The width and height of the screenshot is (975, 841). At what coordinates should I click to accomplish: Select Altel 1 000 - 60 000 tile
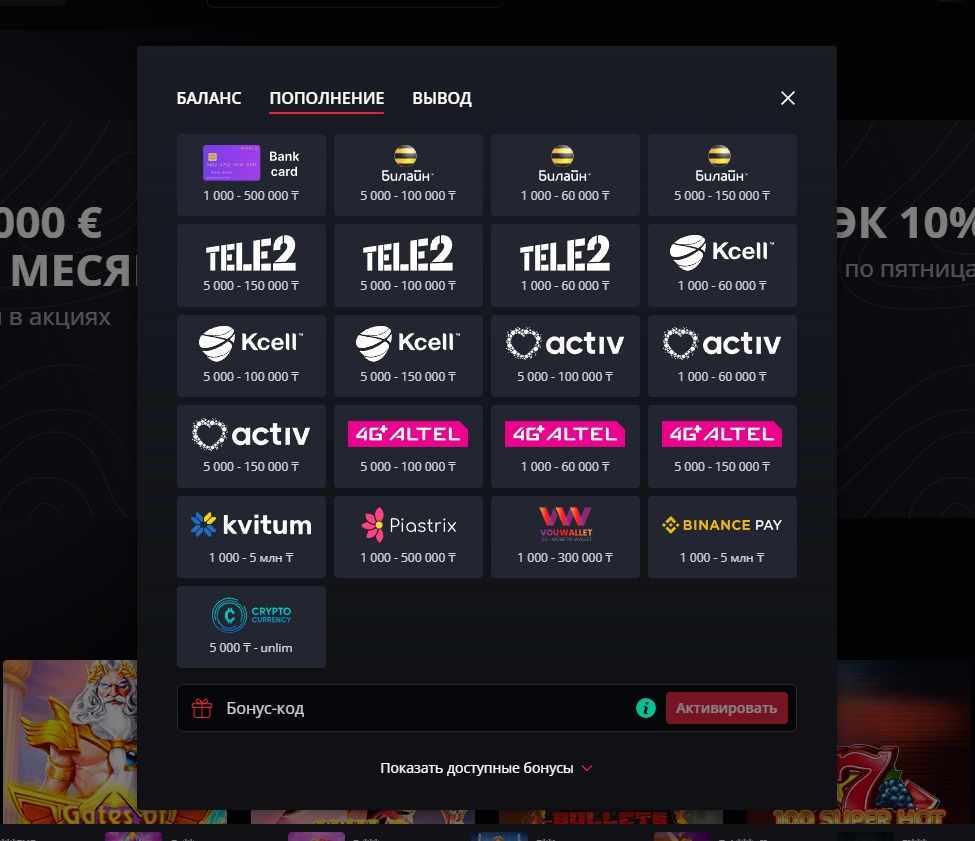(x=565, y=446)
